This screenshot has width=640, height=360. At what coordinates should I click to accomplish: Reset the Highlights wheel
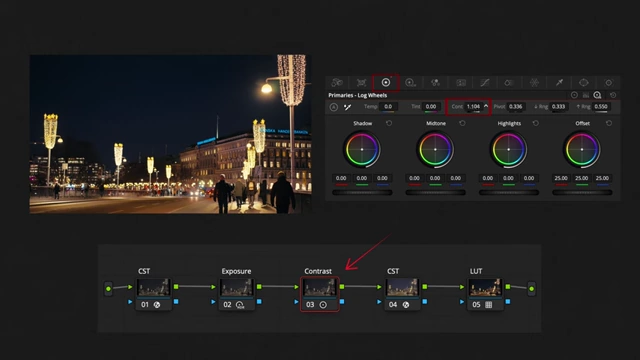(x=536, y=123)
